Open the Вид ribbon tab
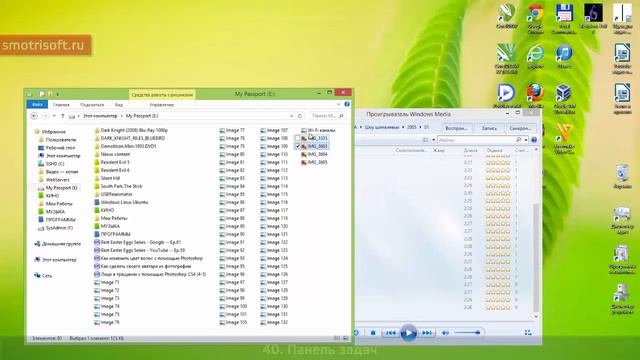Screen dimensions: 640x360 pyautogui.click(x=119, y=105)
